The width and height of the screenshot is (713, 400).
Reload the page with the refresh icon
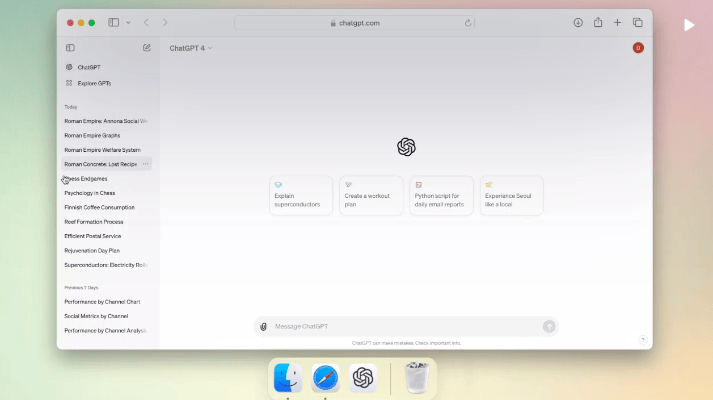467,23
